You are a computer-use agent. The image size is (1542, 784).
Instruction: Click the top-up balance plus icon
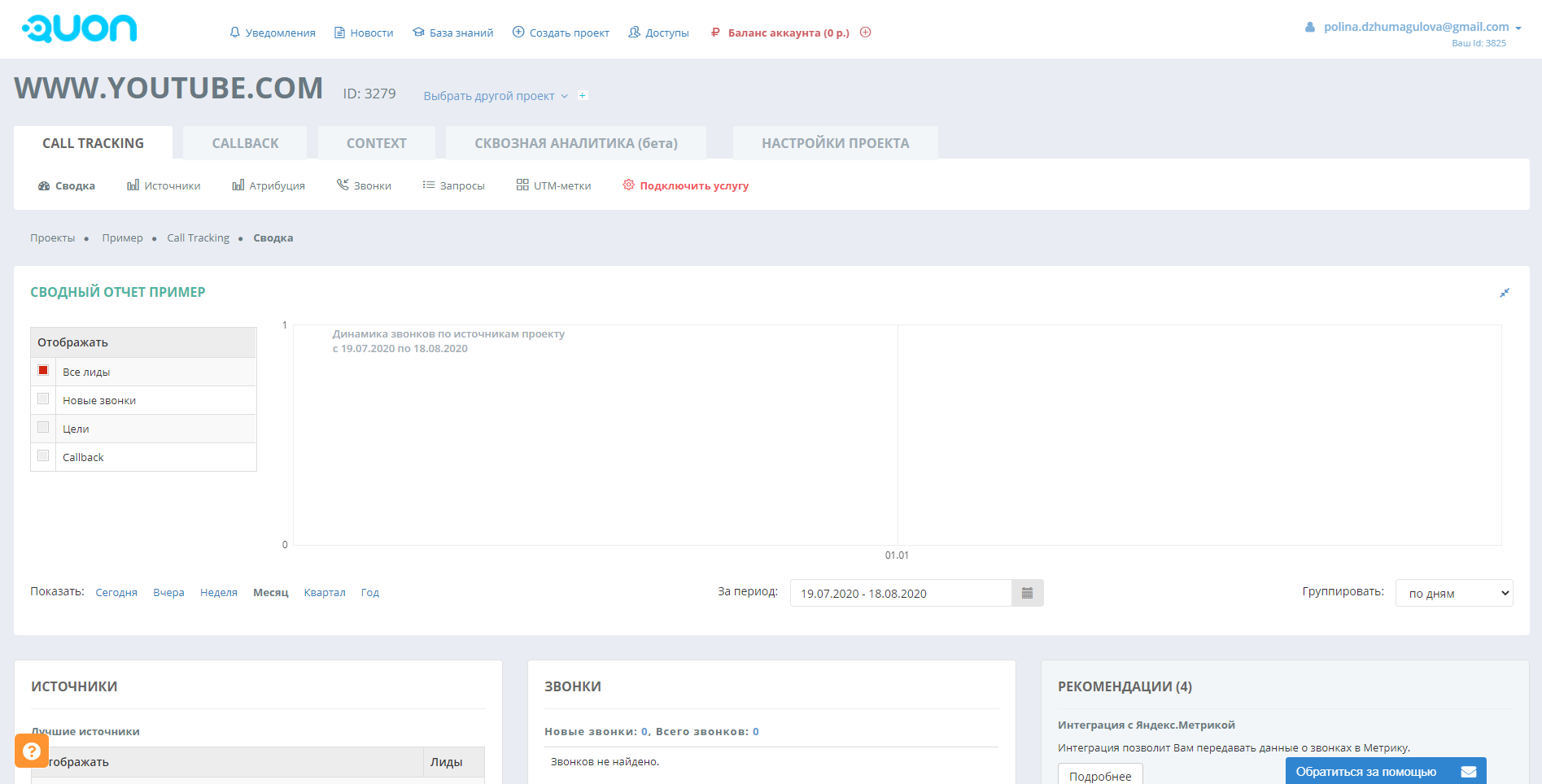866,33
